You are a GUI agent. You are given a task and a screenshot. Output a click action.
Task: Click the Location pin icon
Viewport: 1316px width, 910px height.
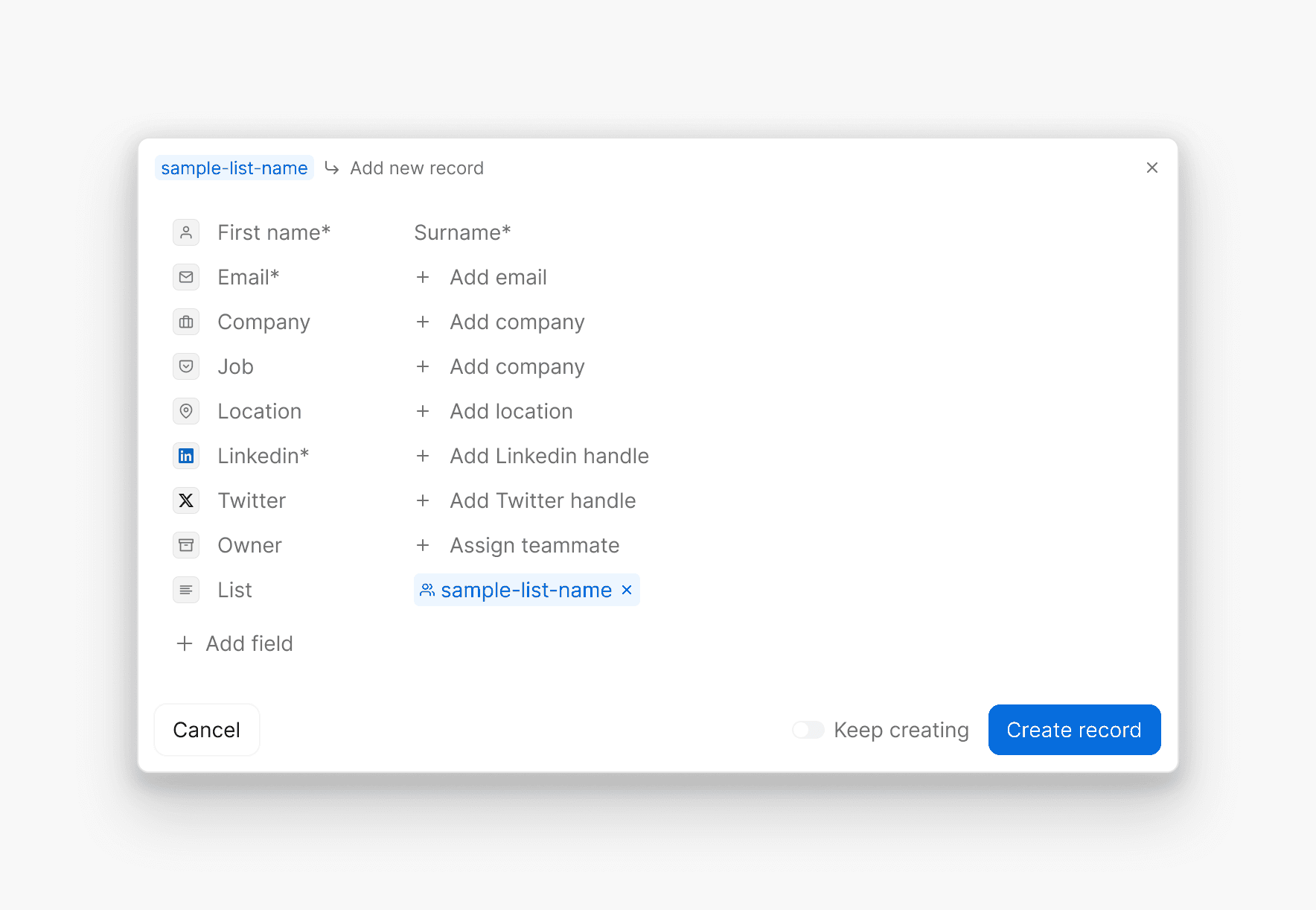click(186, 411)
